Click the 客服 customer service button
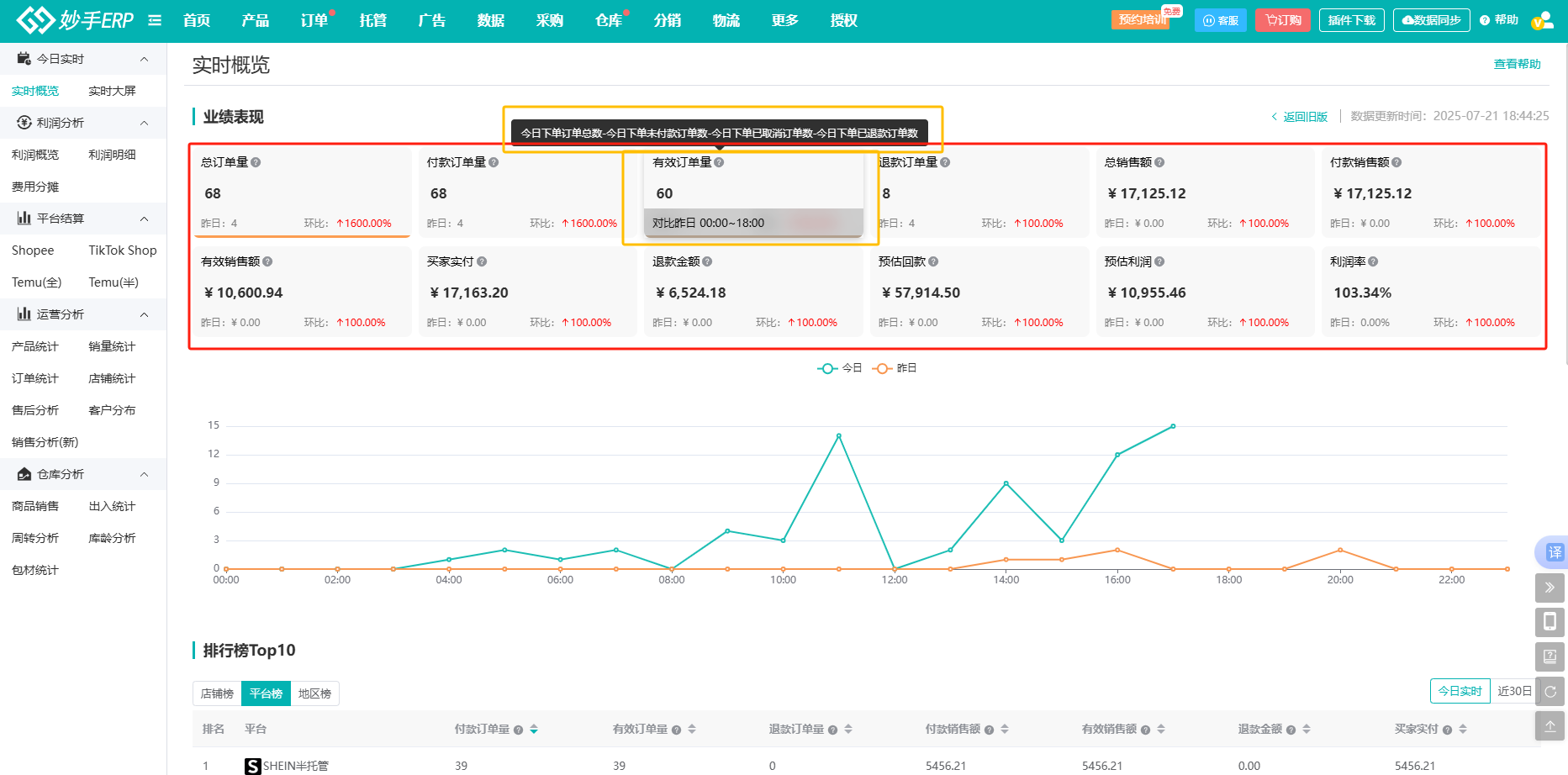The image size is (1568, 775). (1221, 20)
